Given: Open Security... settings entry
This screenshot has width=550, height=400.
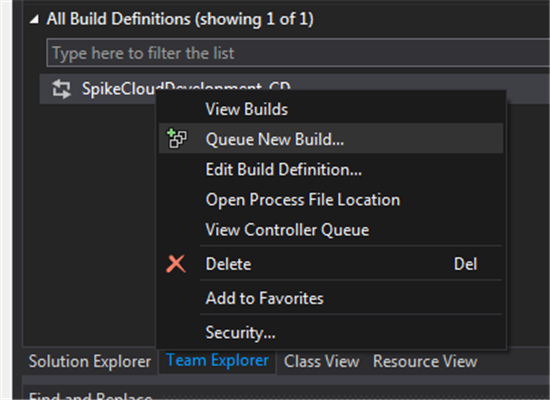Looking at the screenshot, I should (x=240, y=332).
